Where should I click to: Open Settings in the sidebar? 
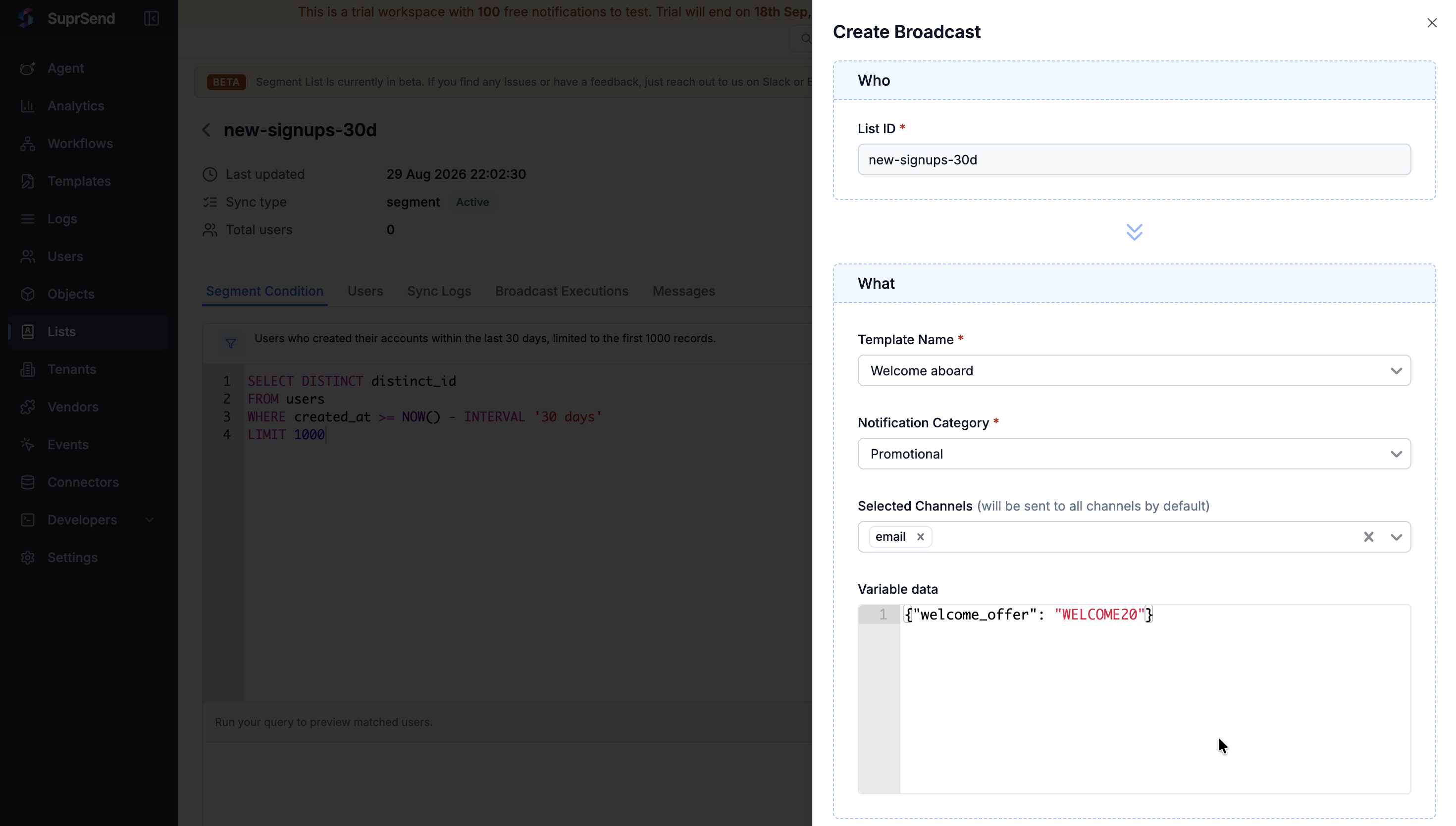(x=89, y=557)
